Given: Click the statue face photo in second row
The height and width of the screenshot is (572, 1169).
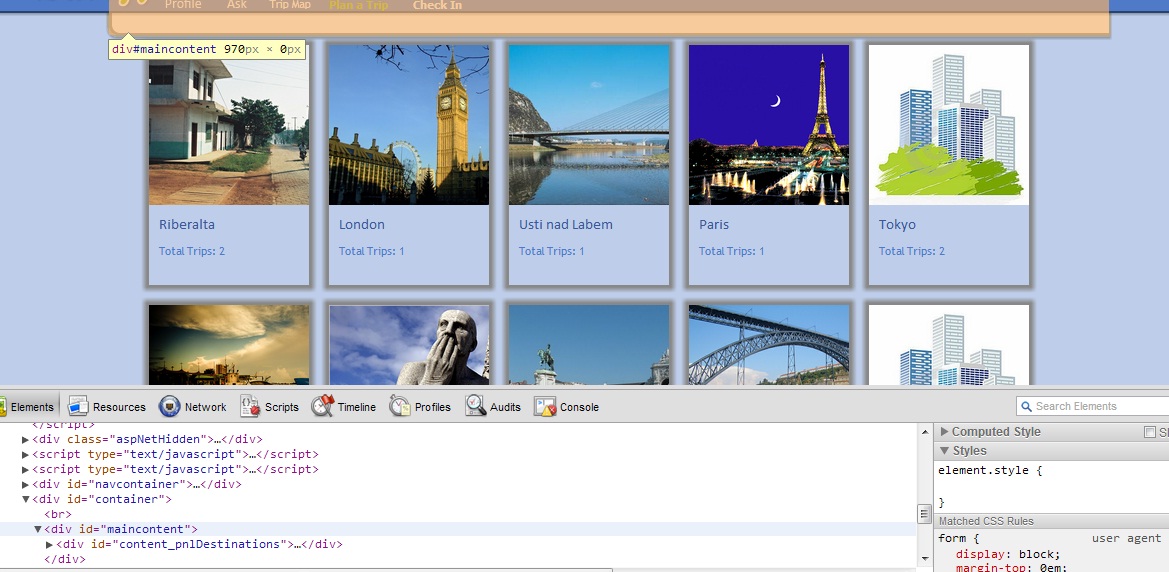Looking at the screenshot, I should [x=409, y=345].
